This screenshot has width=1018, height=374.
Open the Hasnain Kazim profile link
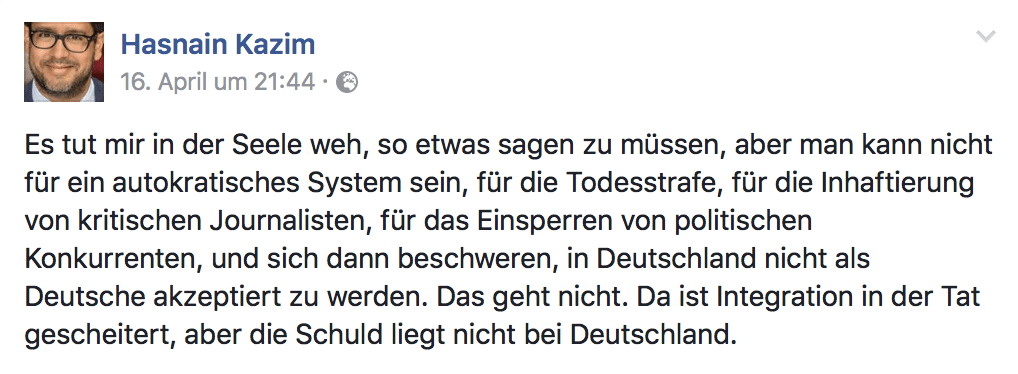(x=217, y=44)
